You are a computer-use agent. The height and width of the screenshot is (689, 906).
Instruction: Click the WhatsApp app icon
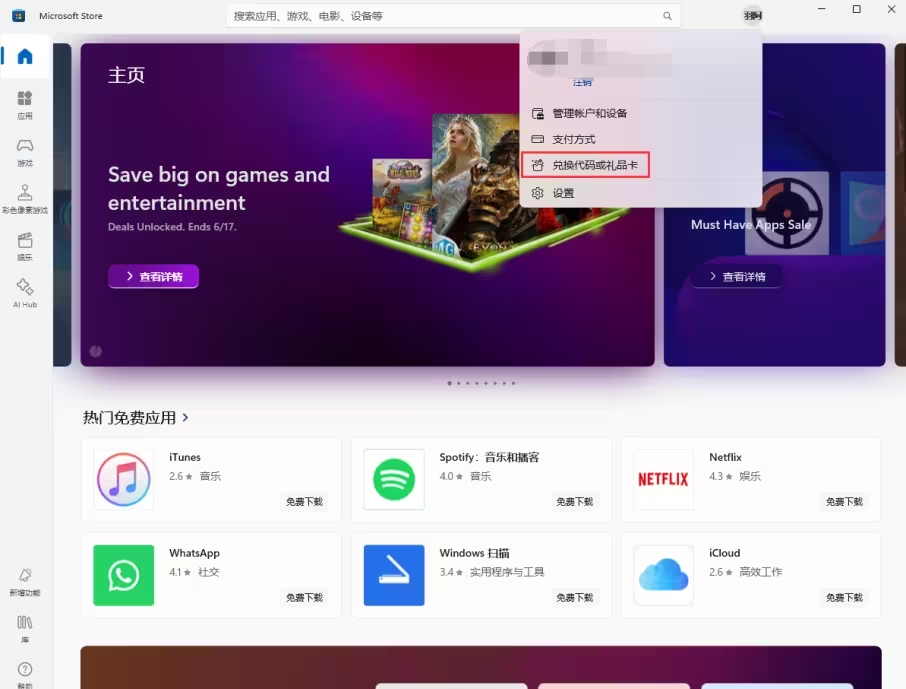[x=124, y=575]
